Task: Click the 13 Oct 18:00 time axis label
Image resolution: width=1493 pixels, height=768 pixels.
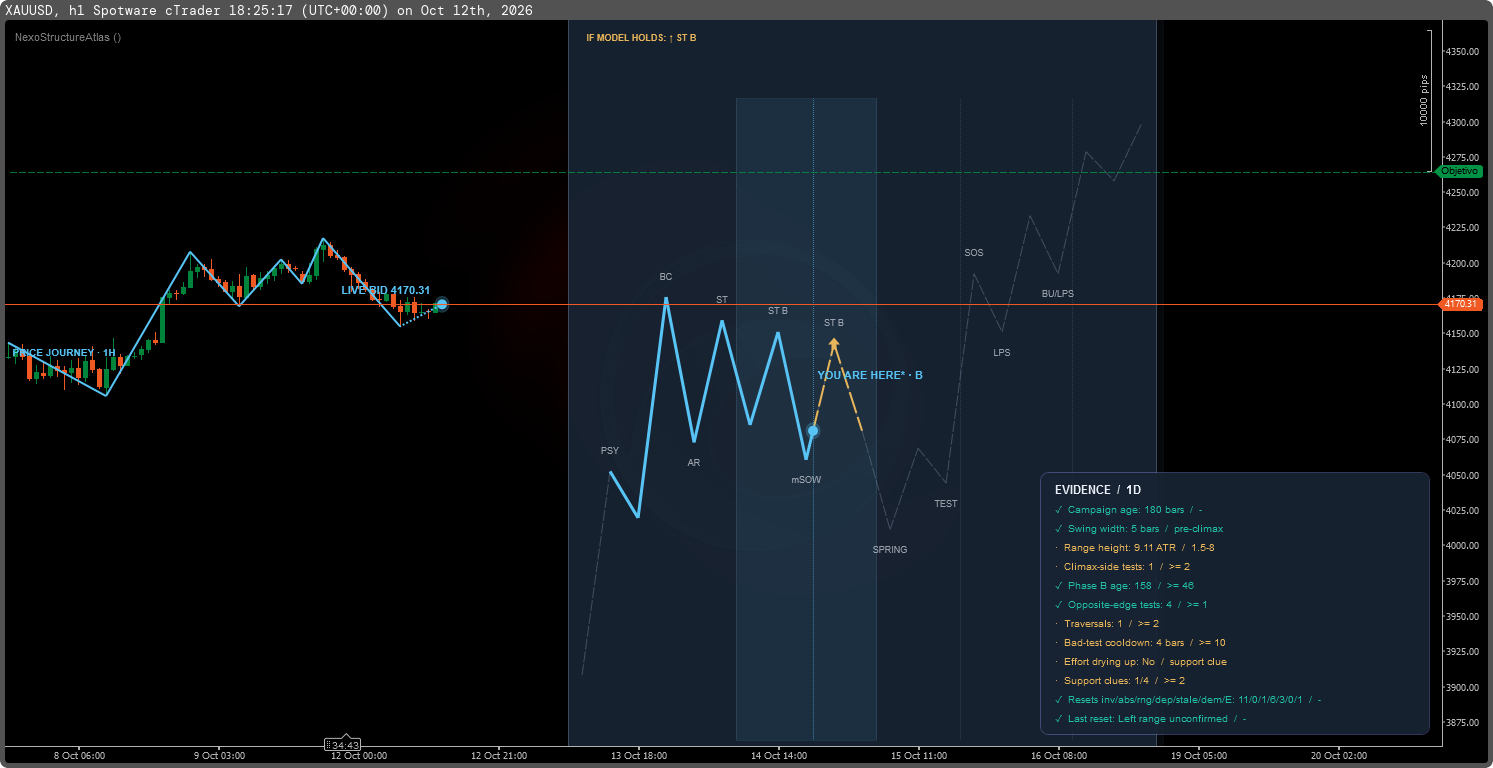Action: [x=639, y=756]
